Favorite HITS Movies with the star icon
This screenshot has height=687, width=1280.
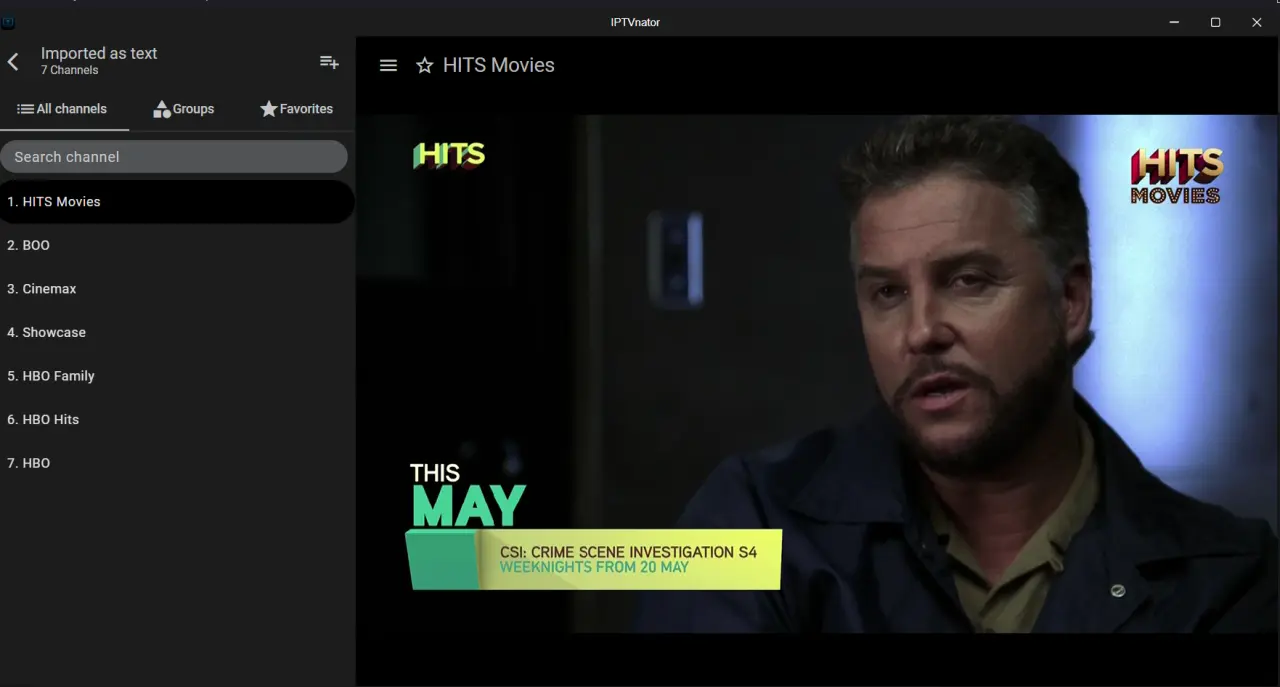[x=425, y=65]
